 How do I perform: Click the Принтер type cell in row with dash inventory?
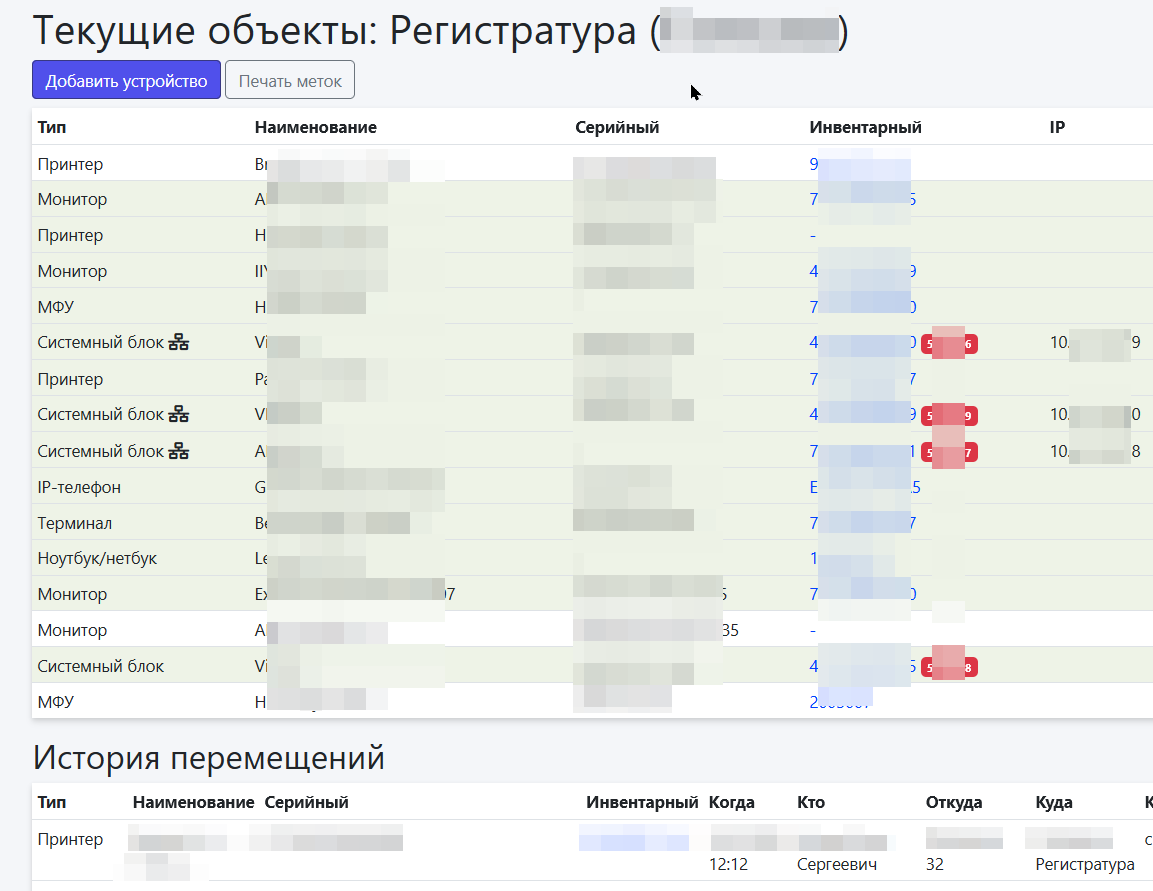coord(71,235)
